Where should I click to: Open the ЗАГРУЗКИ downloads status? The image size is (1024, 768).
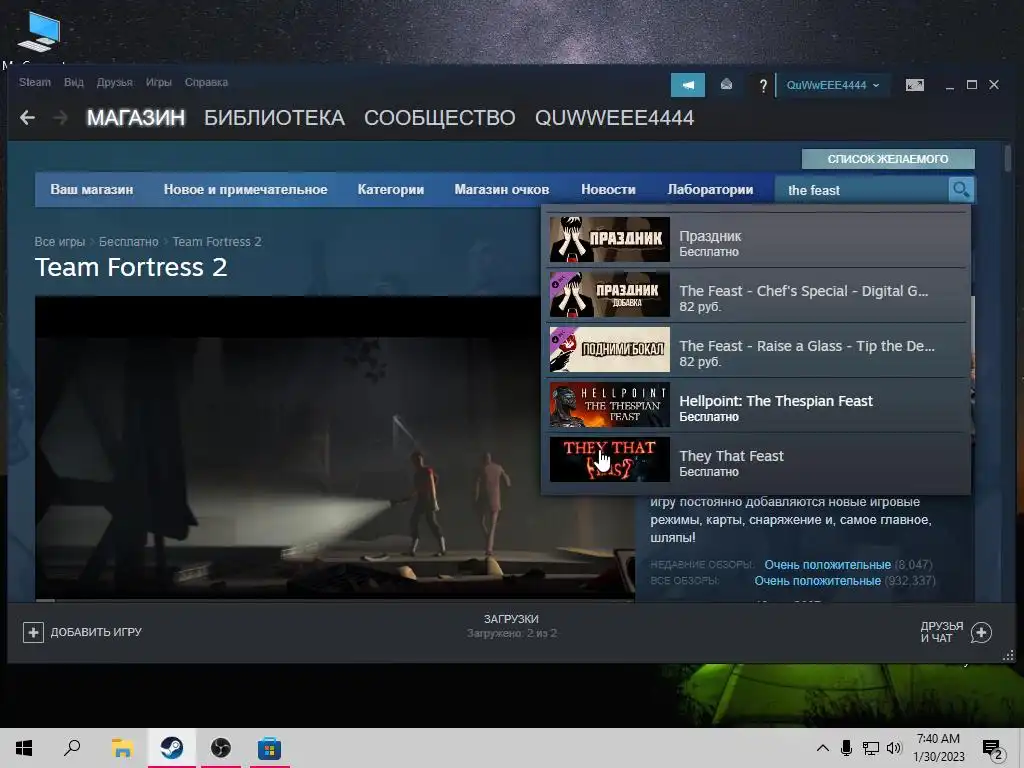[511, 626]
